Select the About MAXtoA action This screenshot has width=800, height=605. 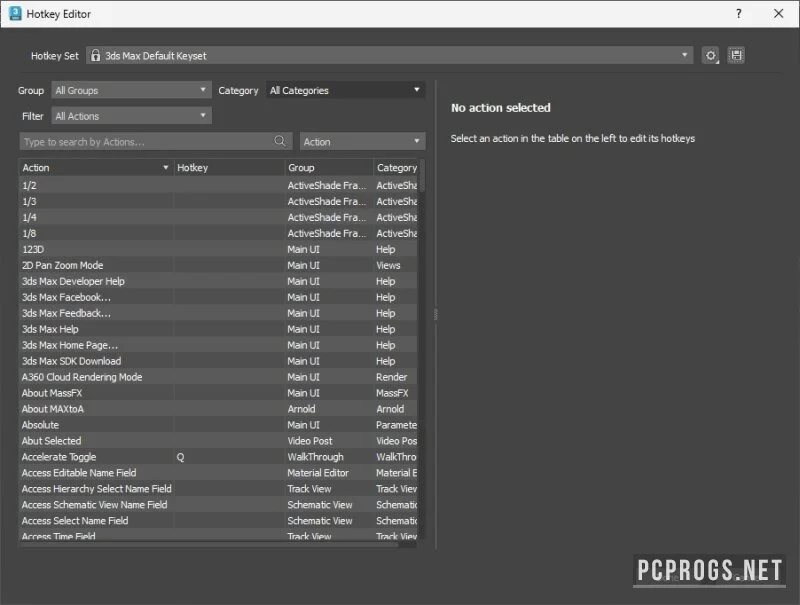click(218, 409)
